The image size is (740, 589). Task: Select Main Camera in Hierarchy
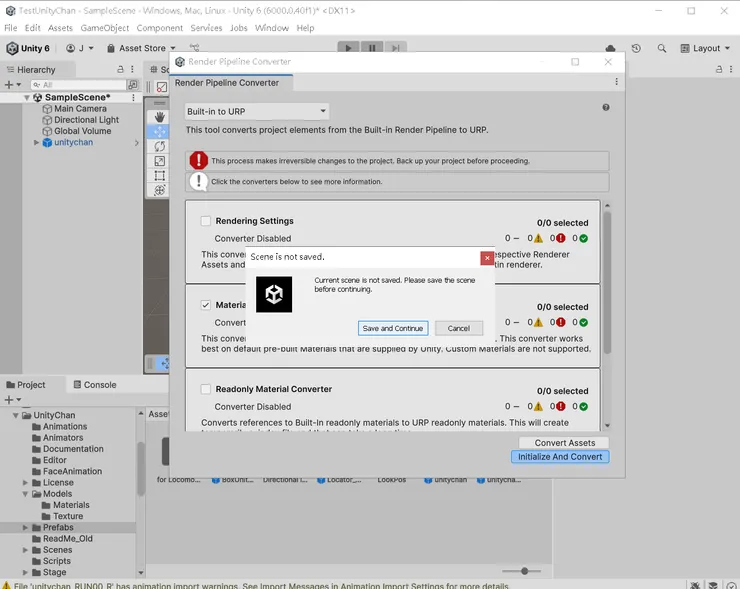(80, 109)
